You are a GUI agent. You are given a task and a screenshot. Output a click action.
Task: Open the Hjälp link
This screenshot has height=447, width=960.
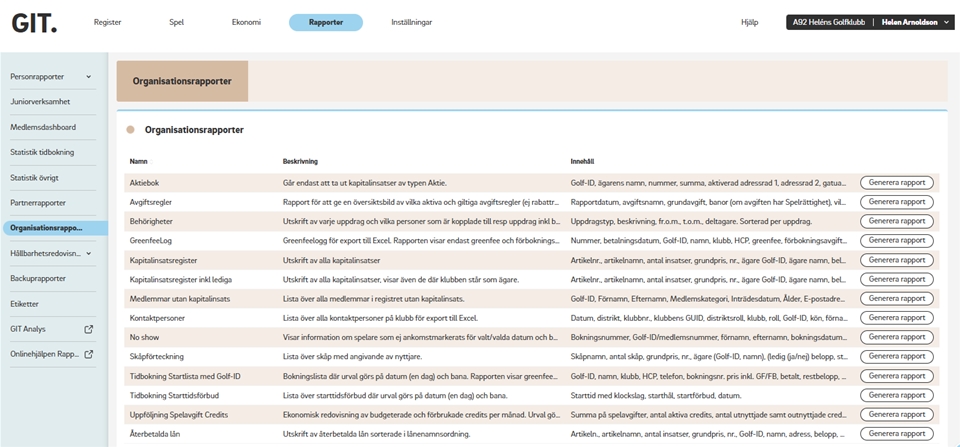(749, 22)
